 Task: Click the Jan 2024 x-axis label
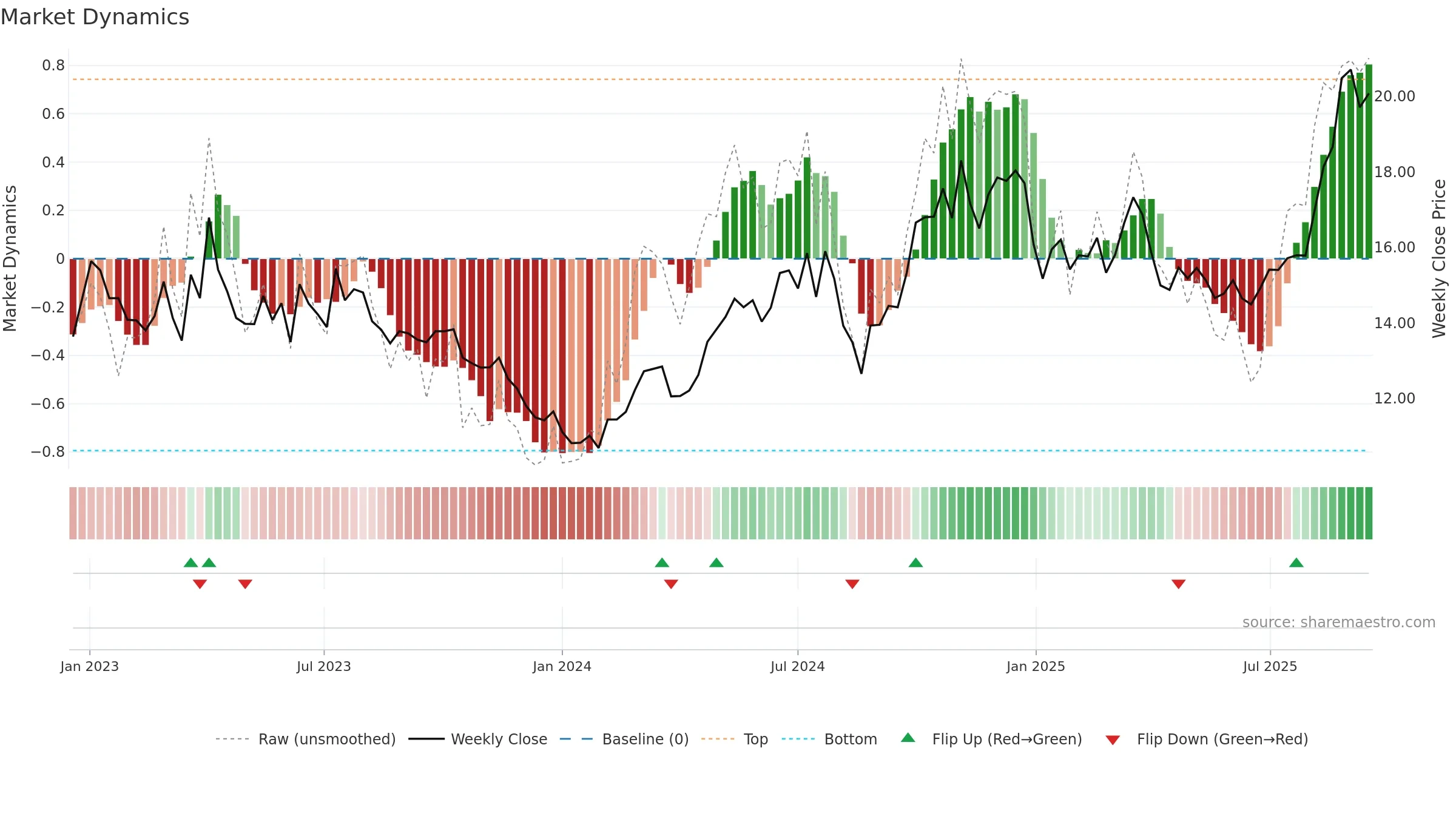click(562, 666)
